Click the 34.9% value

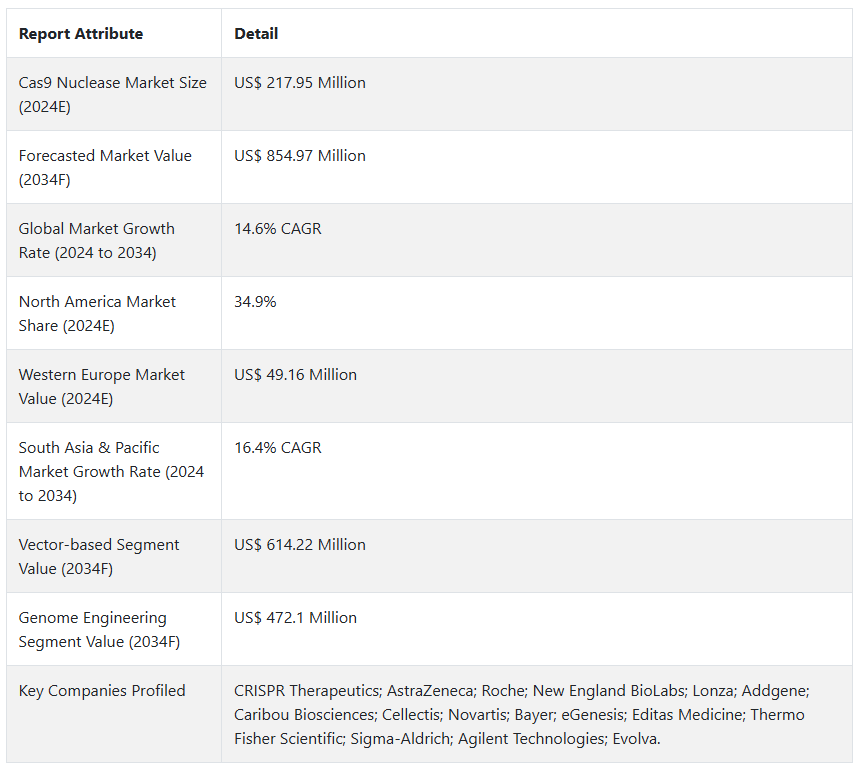pyautogui.click(x=255, y=302)
